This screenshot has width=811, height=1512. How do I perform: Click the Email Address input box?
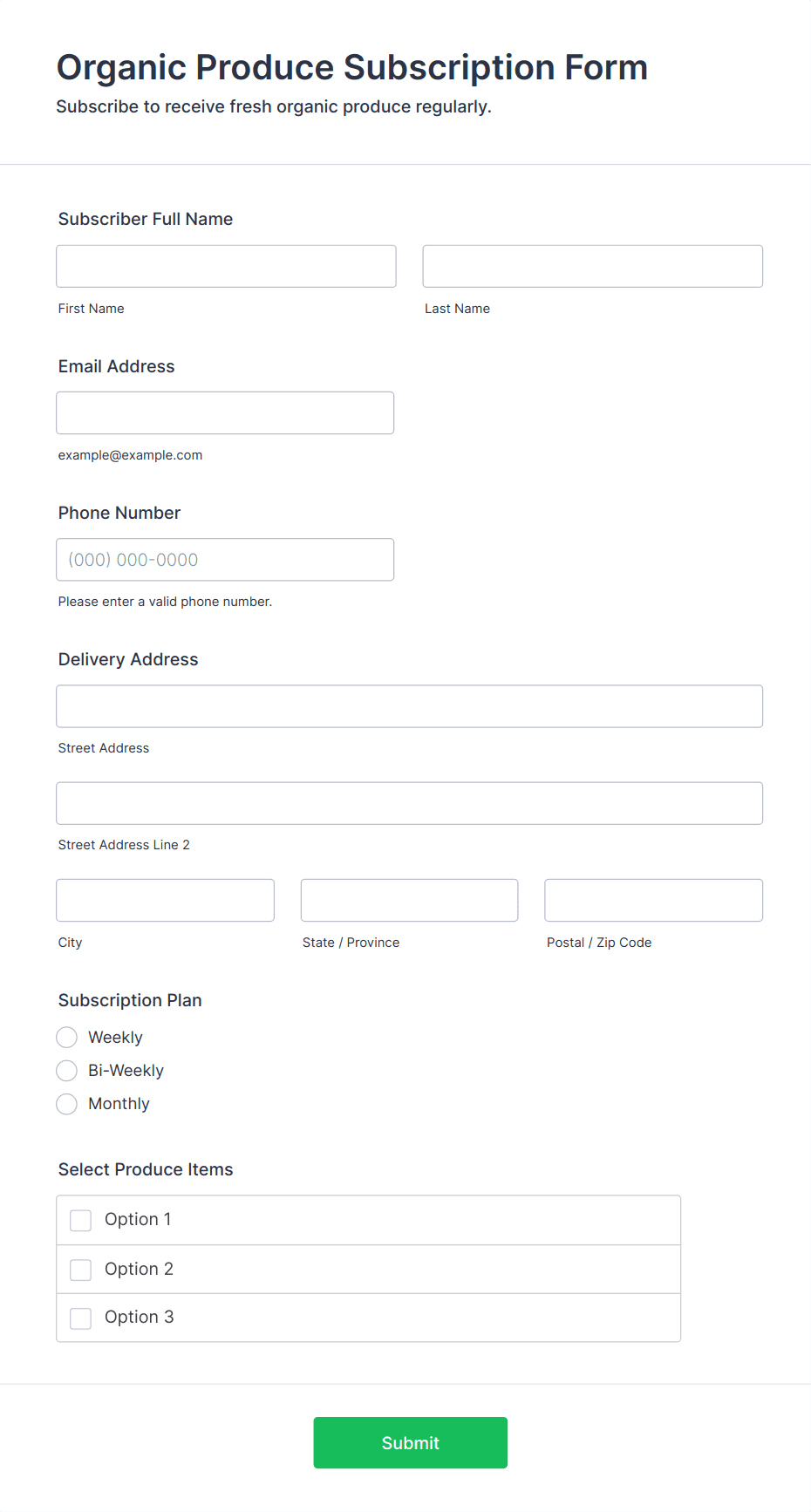point(225,412)
